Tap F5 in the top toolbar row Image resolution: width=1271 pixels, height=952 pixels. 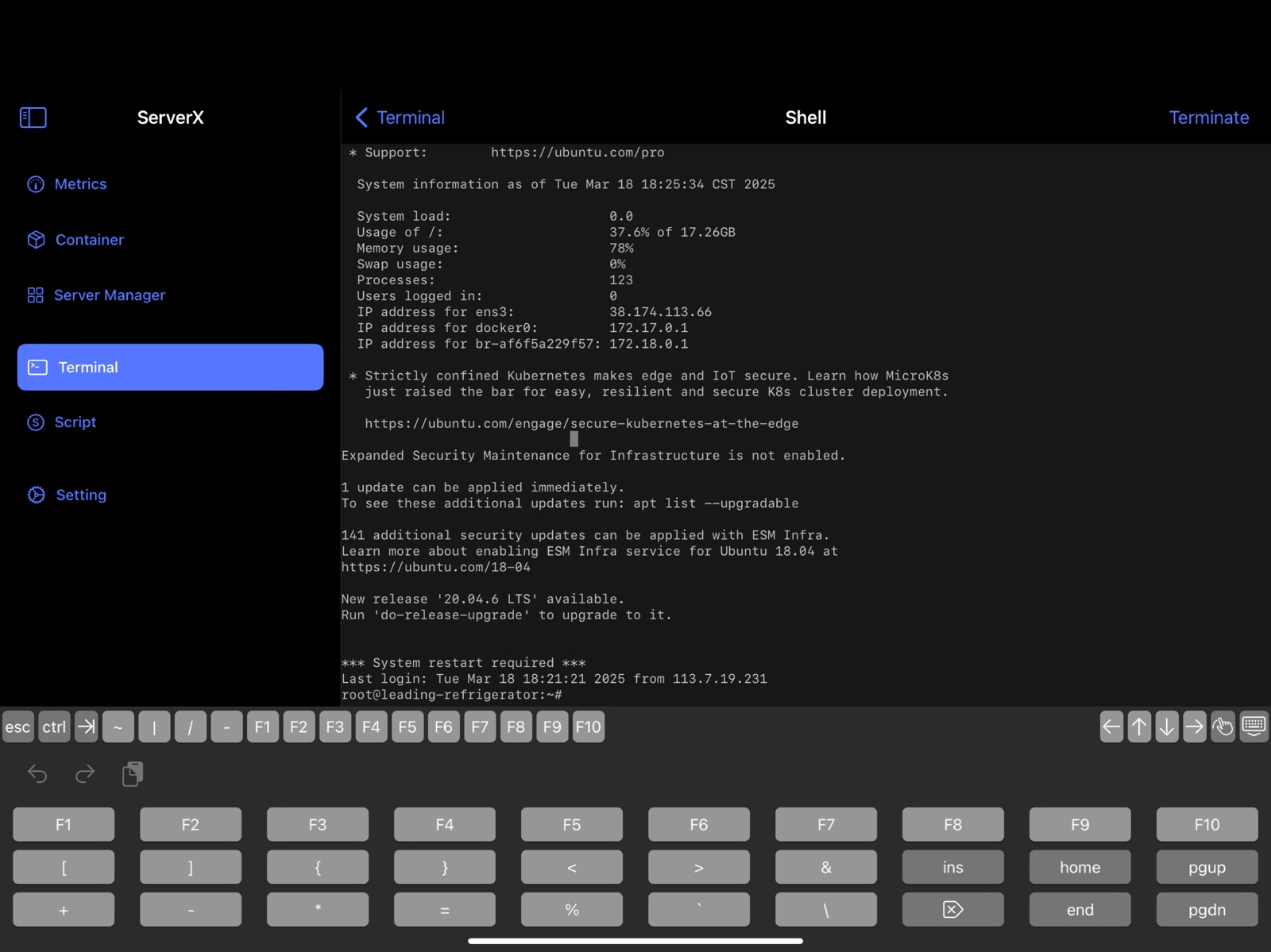click(408, 727)
